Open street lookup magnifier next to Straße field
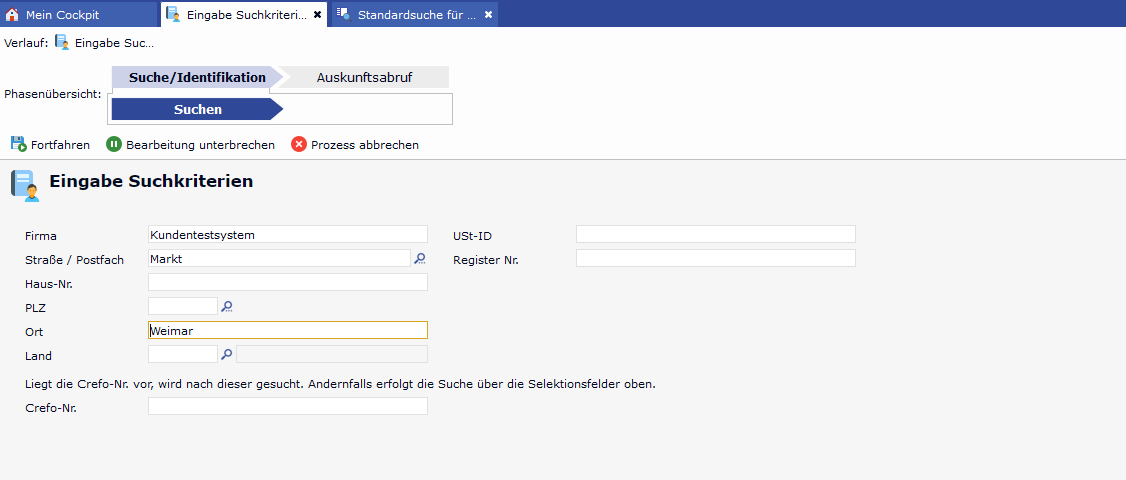The image size is (1126, 480). pyautogui.click(x=420, y=258)
